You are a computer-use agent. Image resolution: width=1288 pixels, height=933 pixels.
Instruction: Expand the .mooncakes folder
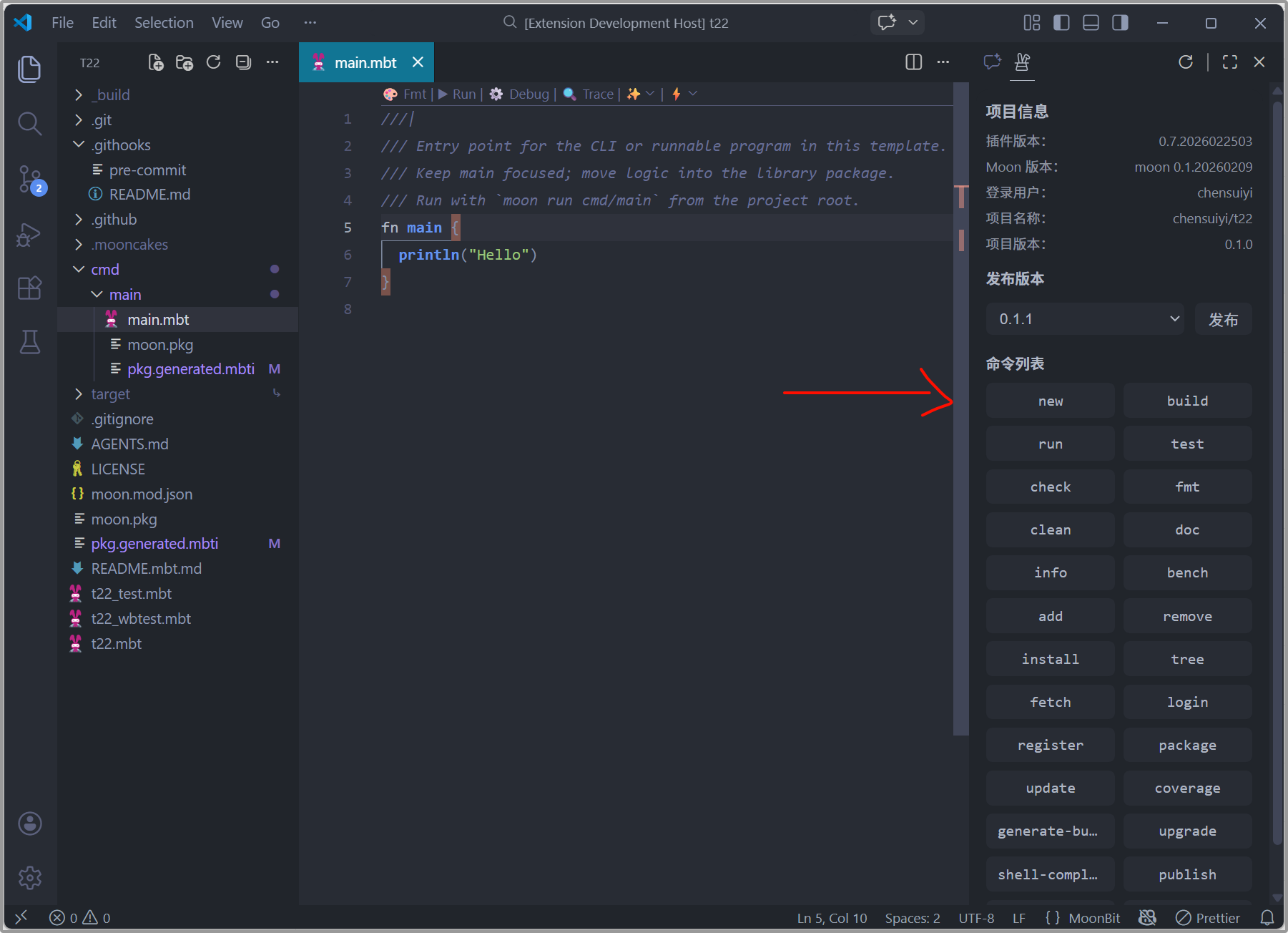pyautogui.click(x=177, y=244)
